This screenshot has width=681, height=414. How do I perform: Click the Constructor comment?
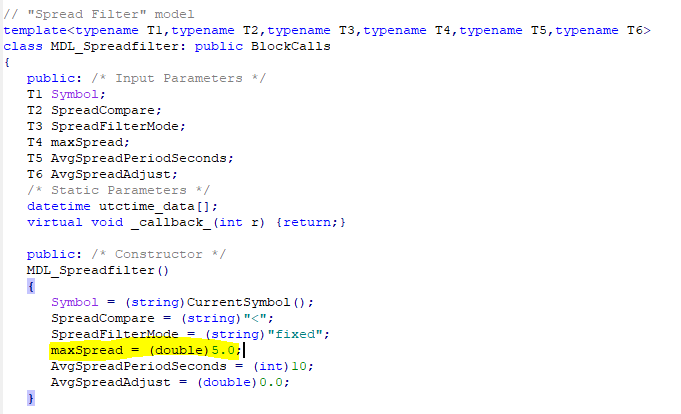[159, 255]
